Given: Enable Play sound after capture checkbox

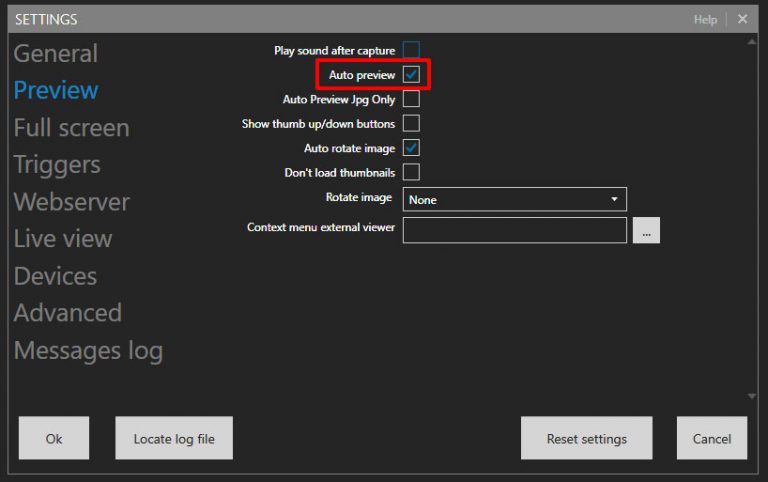Looking at the screenshot, I should click(411, 50).
